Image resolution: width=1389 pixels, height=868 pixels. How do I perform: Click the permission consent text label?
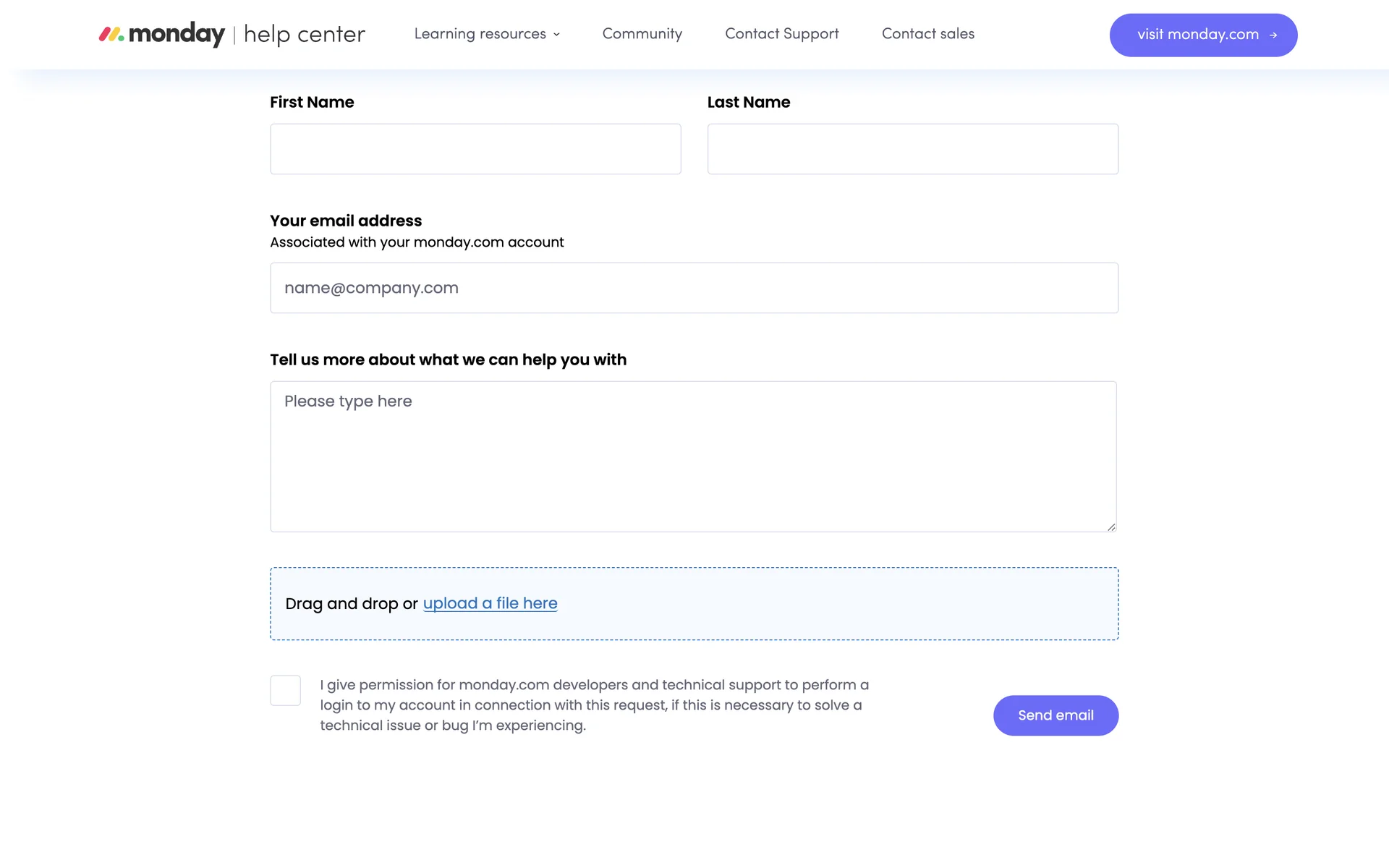[x=594, y=705]
